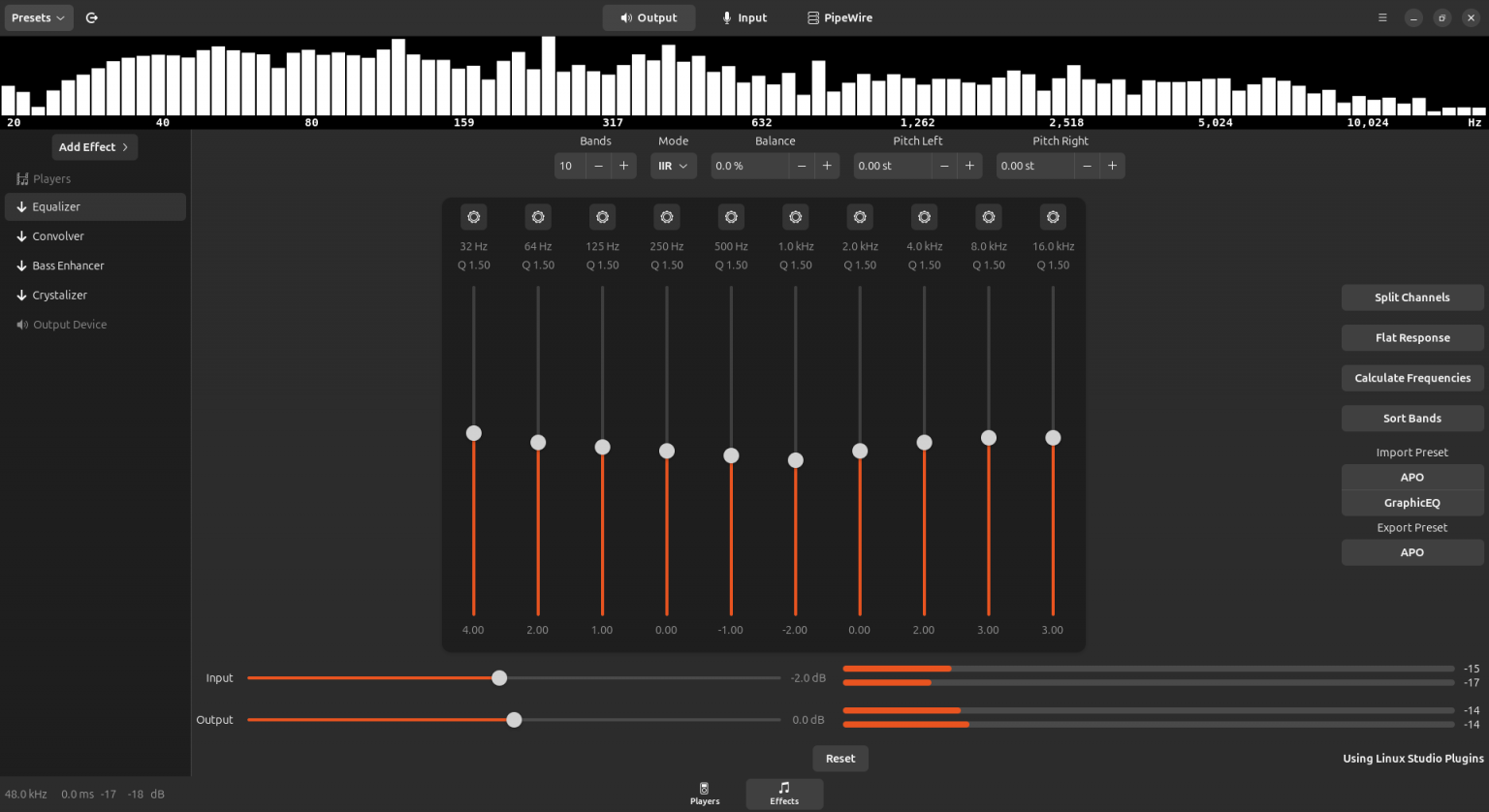Switch to the Input tab

point(744,17)
